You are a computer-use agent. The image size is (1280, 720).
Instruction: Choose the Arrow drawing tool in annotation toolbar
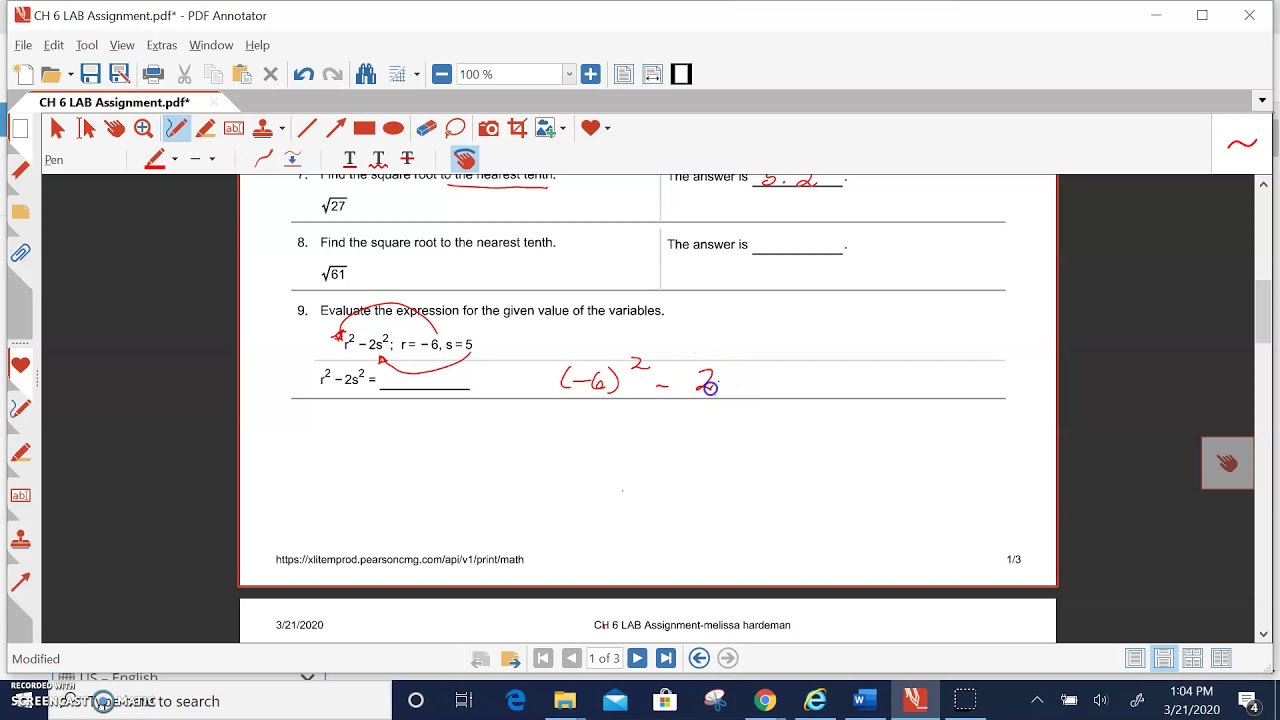336,128
